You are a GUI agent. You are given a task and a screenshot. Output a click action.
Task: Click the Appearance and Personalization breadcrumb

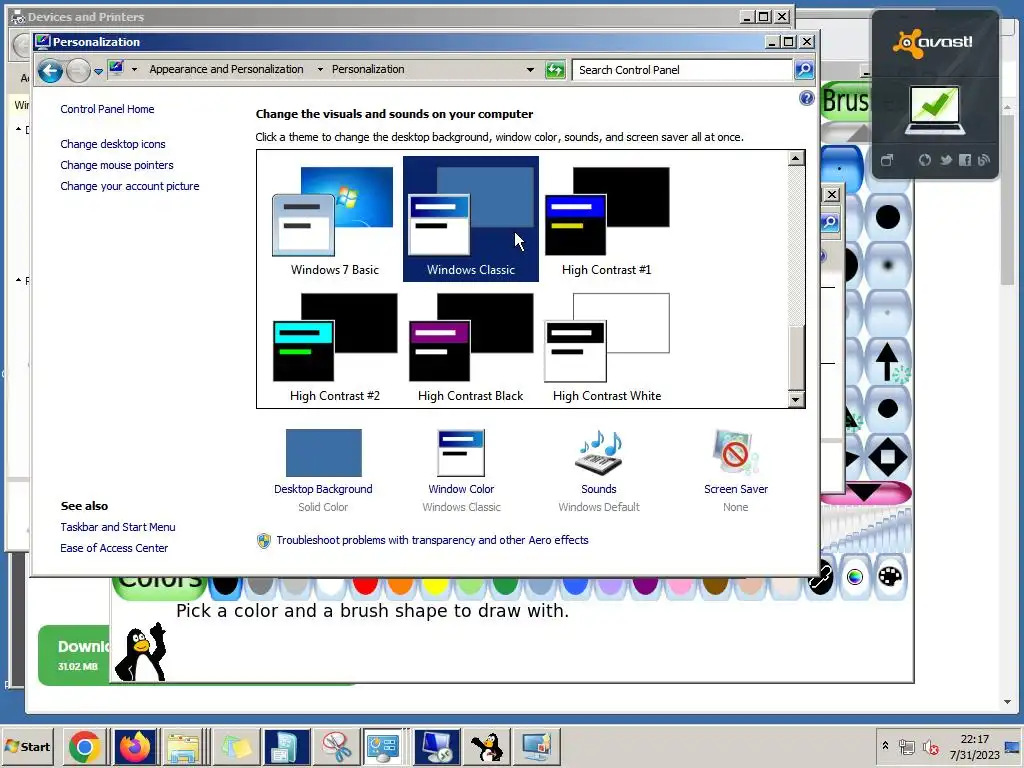point(226,69)
